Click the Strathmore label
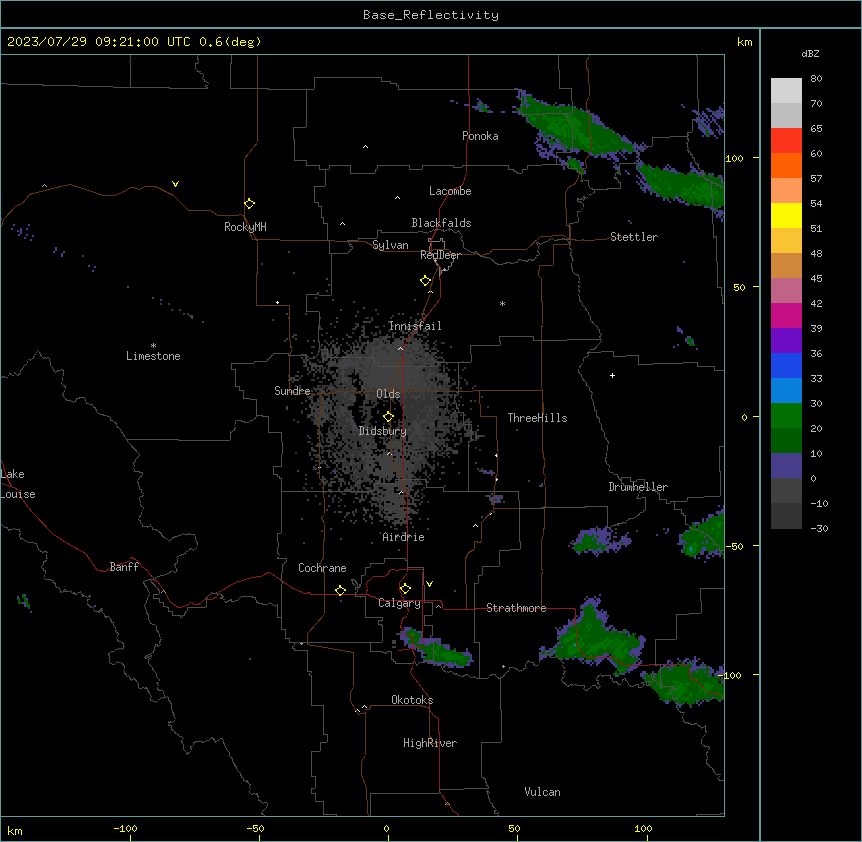This screenshot has width=862, height=842. coord(516,608)
